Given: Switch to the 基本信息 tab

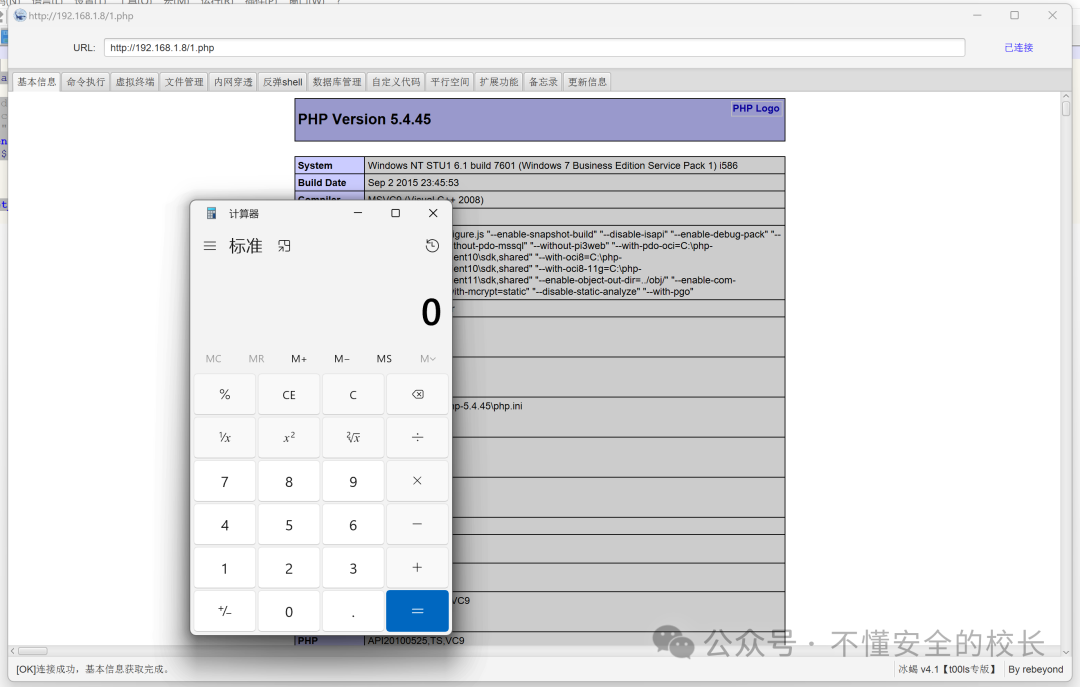Looking at the screenshot, I should point(37,82).
